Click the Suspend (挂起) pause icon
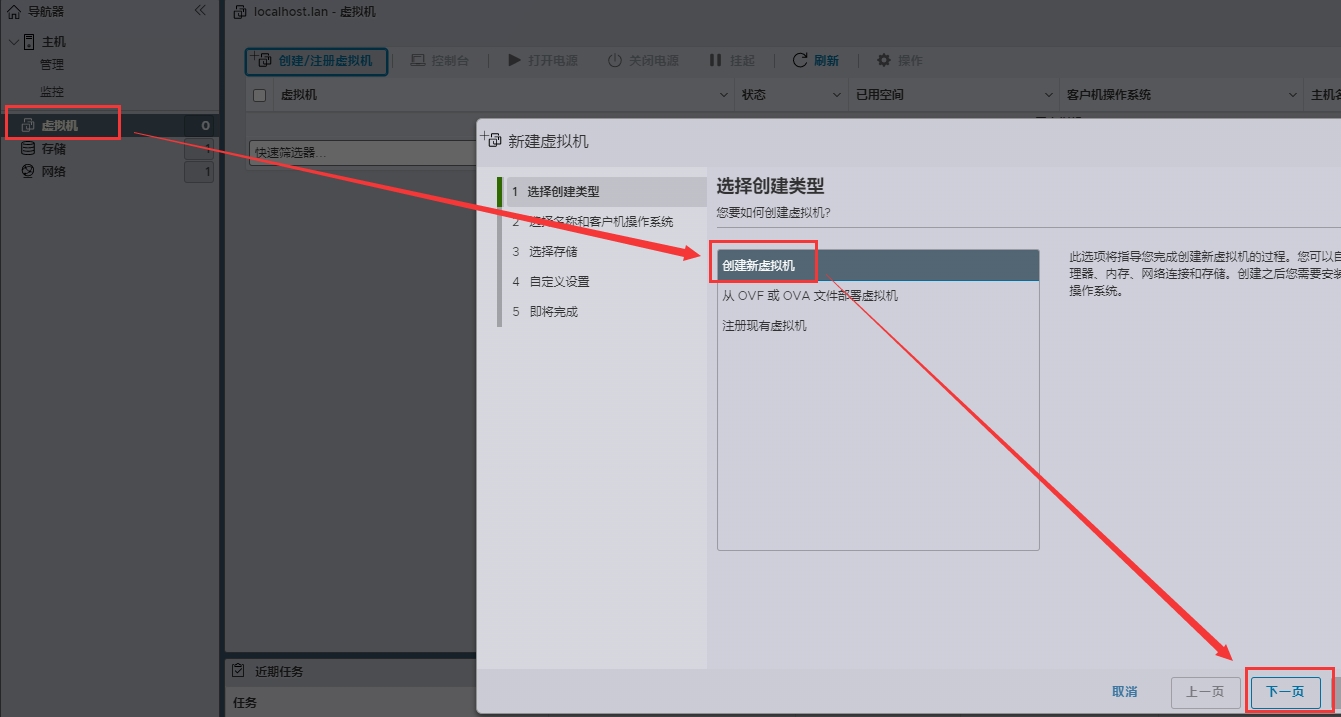This screenshot has width=1341, height=717. pyautogui.click(x=715, y=61)
